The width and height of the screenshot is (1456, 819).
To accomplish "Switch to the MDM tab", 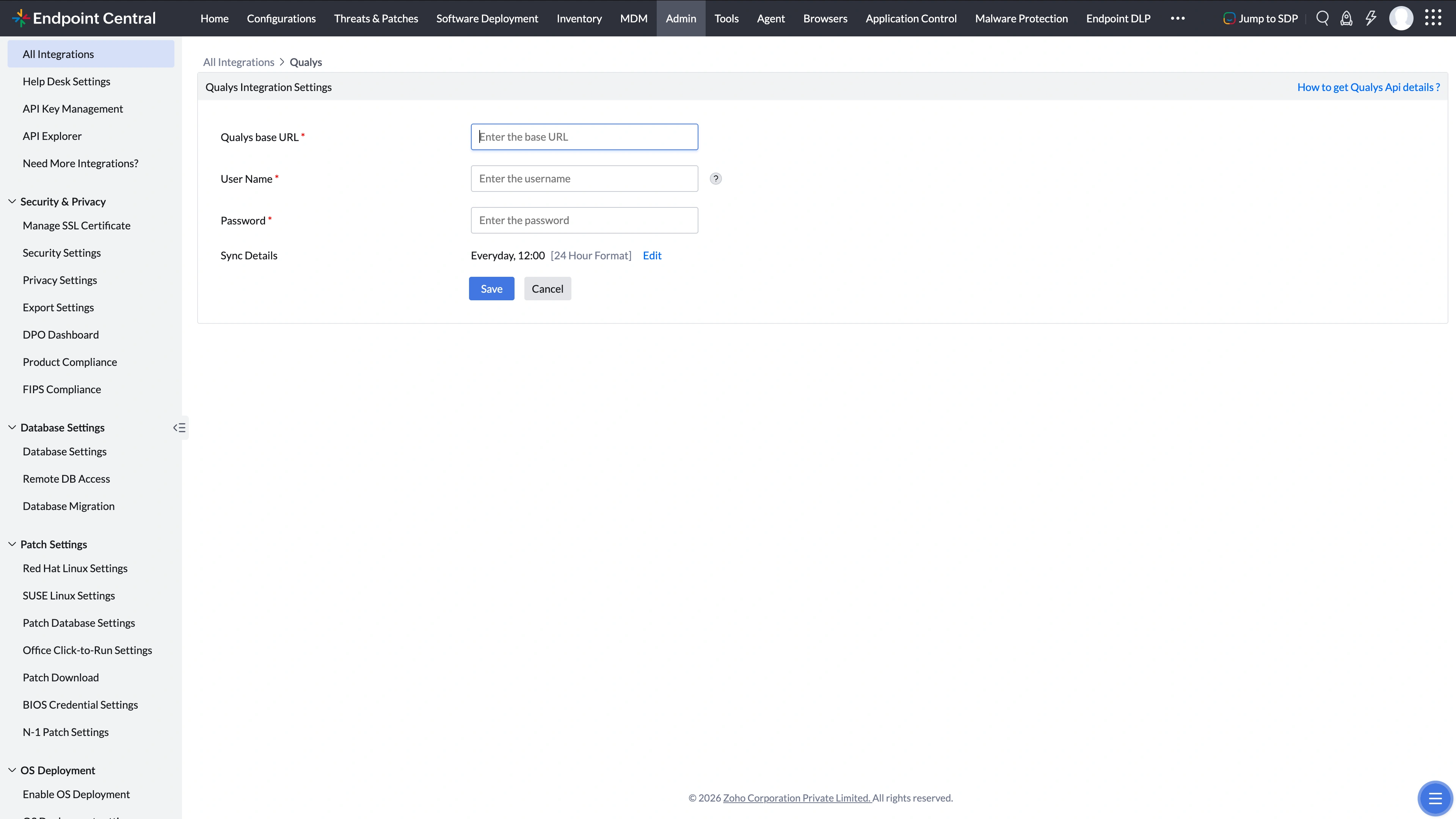I will [x=634, y=18].
